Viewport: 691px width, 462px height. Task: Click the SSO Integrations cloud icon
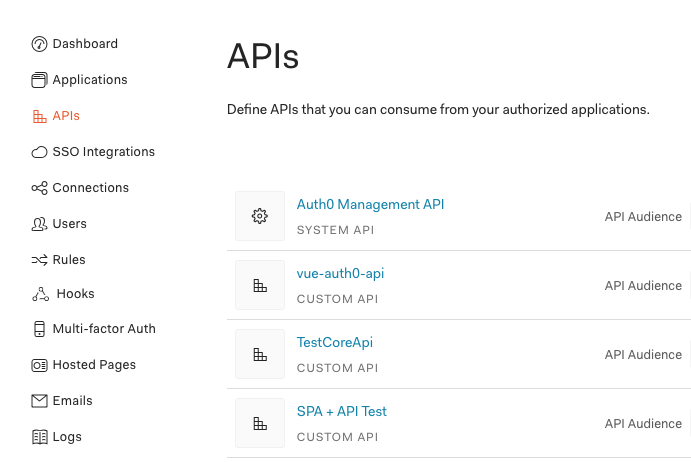click(x=39, y=152)
